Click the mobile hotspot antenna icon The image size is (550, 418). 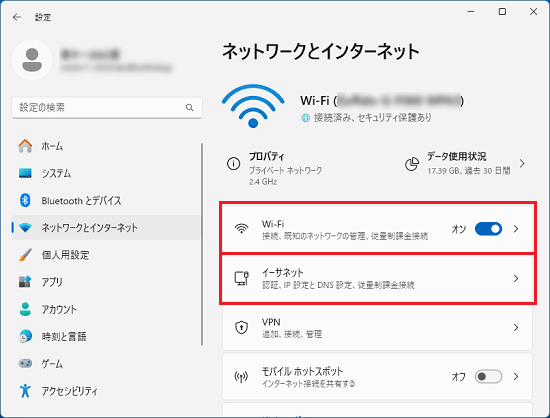click(241, 377)
